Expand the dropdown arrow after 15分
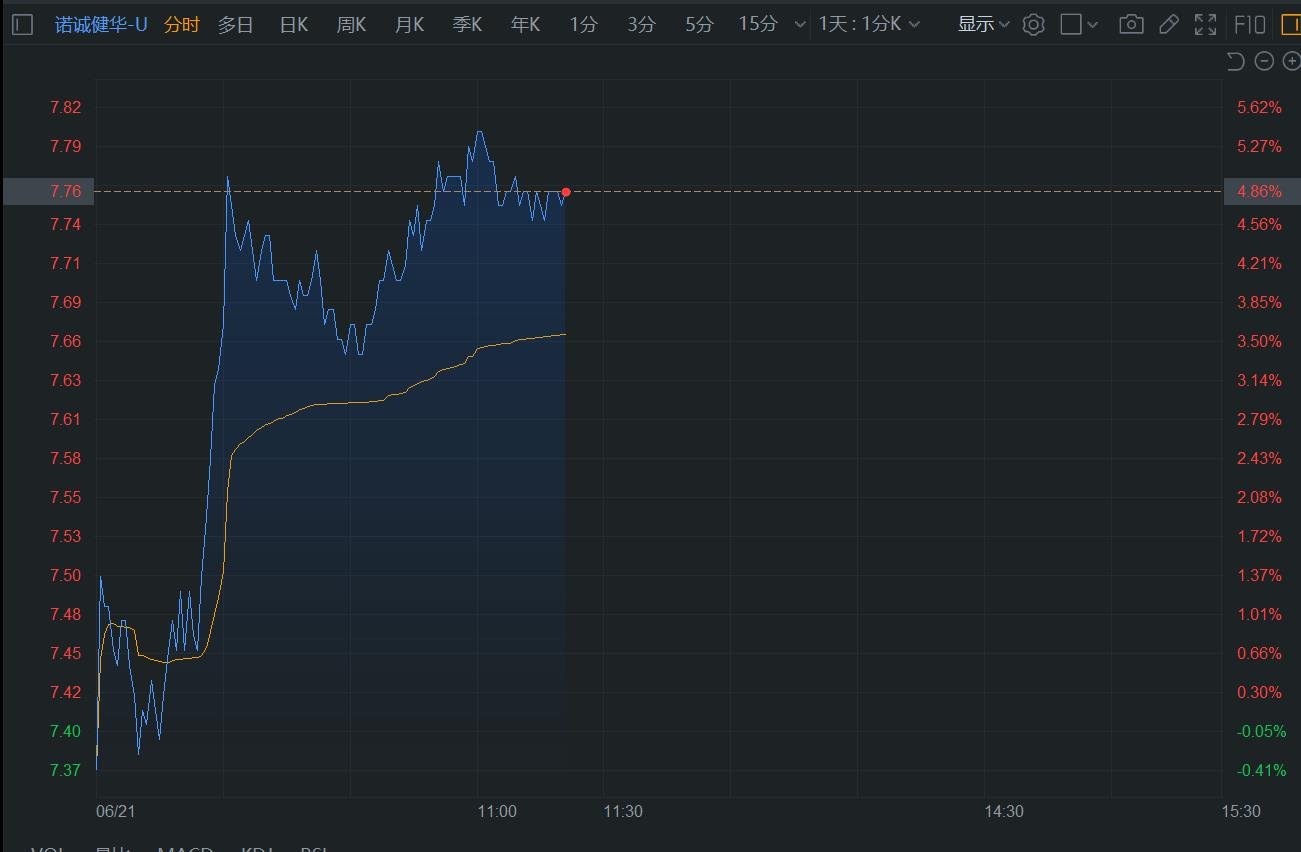 (799, 25)
